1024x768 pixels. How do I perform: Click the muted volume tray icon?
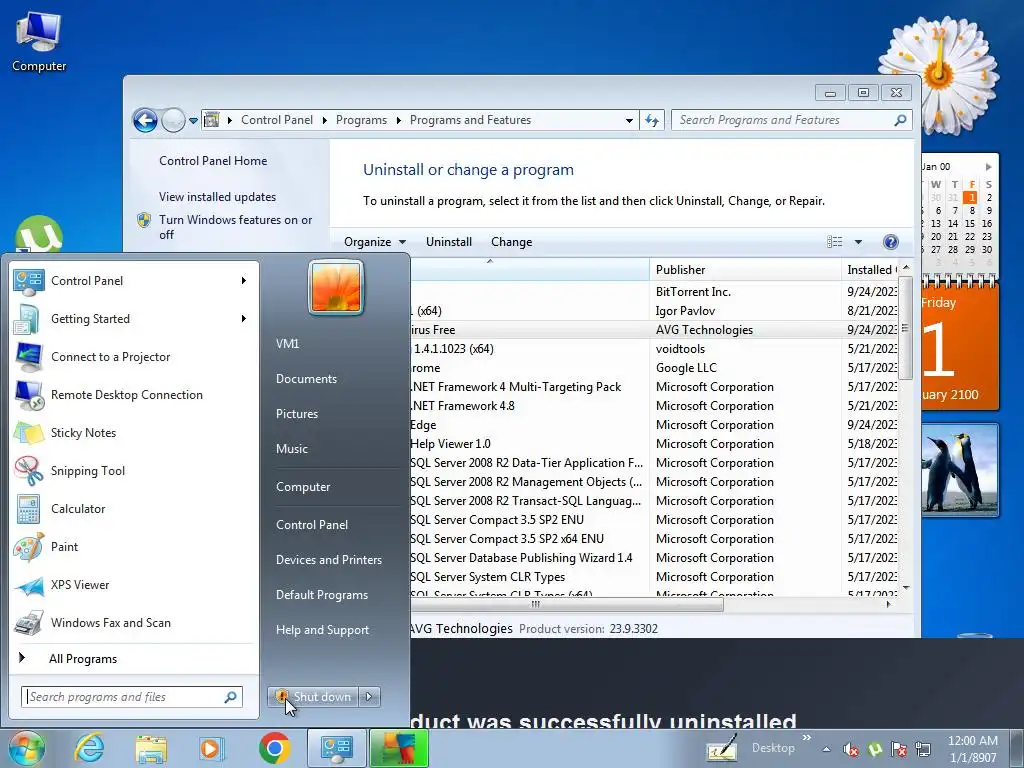point(850,749)
